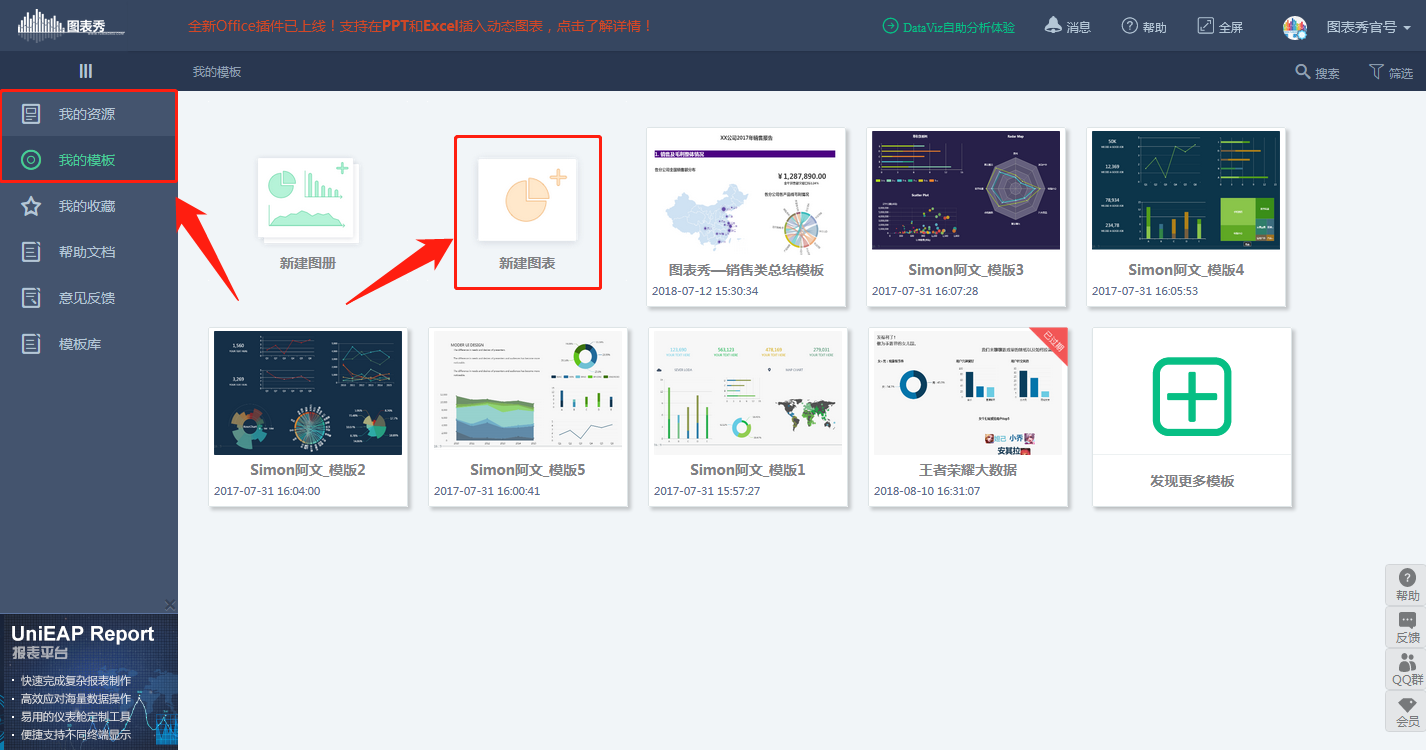
Task: Click the 帮助文档 page icon
Action: tap(31, 252)
